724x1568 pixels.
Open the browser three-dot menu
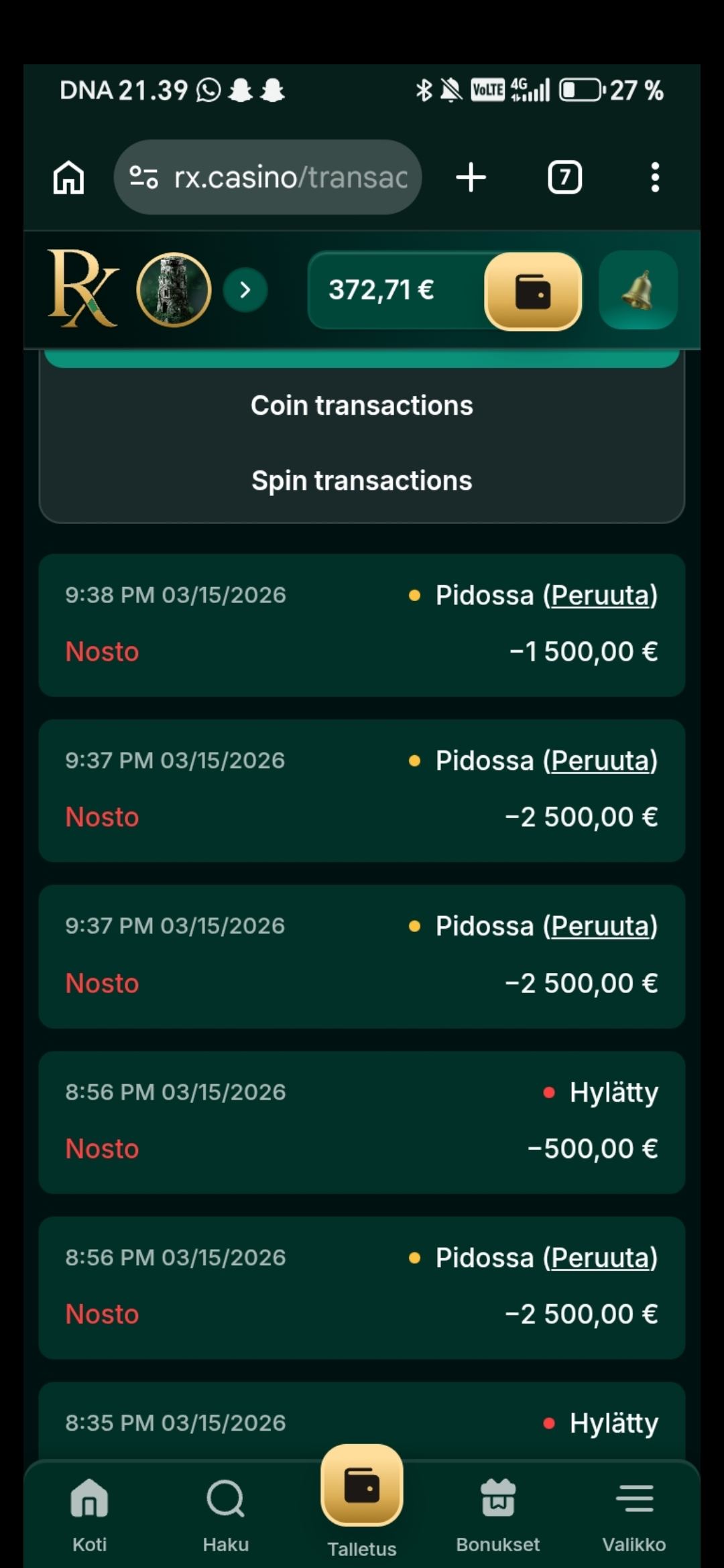(655, 178)
